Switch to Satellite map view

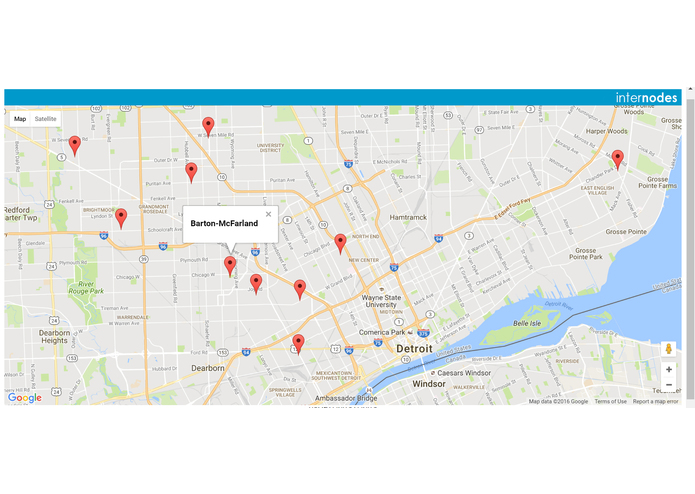click(x=45, y=119)
